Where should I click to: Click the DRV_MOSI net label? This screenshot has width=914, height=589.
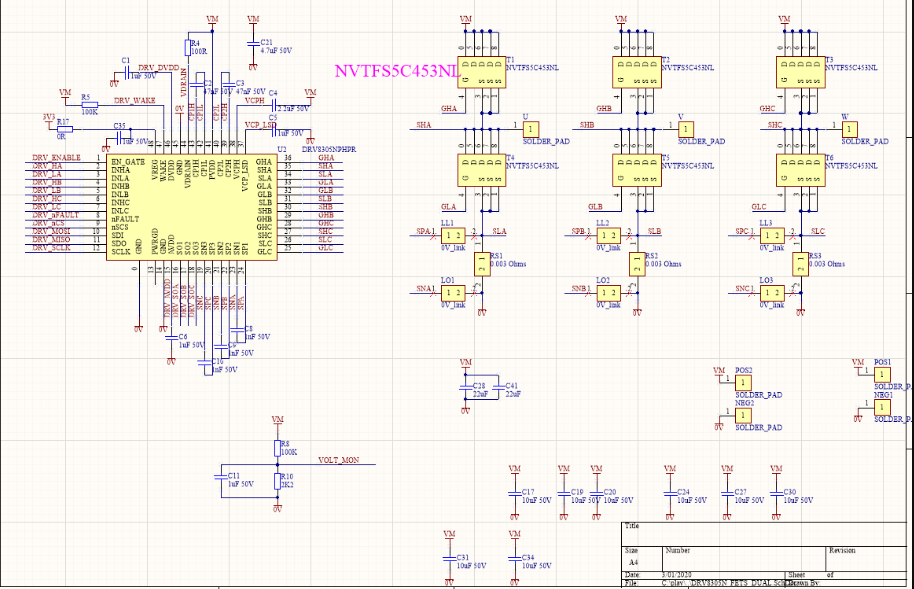51,232
